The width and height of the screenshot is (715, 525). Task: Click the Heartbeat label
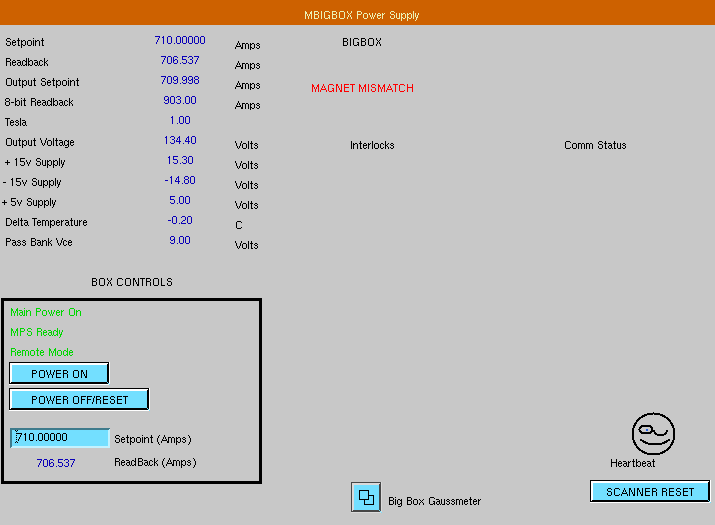coord(632,463)
